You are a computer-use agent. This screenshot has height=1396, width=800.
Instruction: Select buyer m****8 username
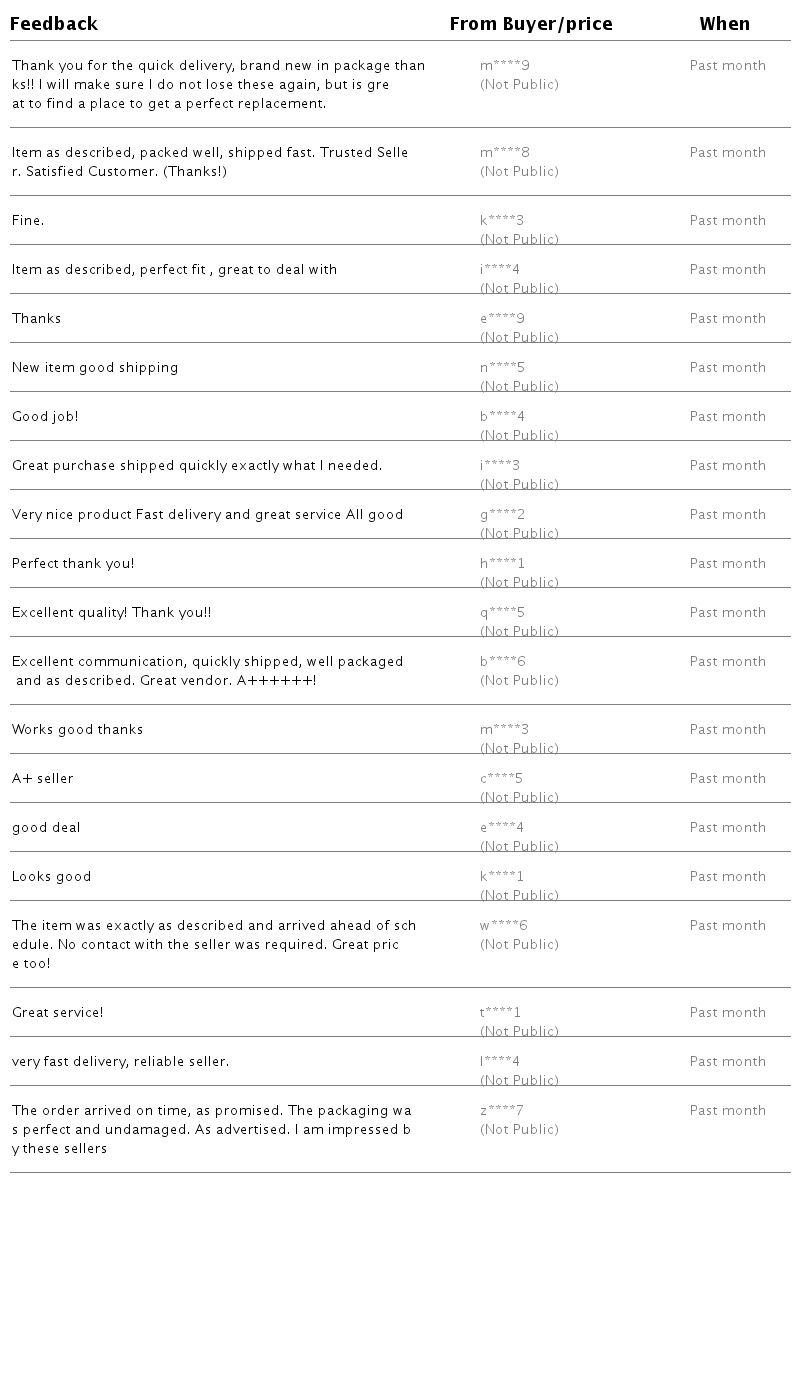click(x=505, y=153)
